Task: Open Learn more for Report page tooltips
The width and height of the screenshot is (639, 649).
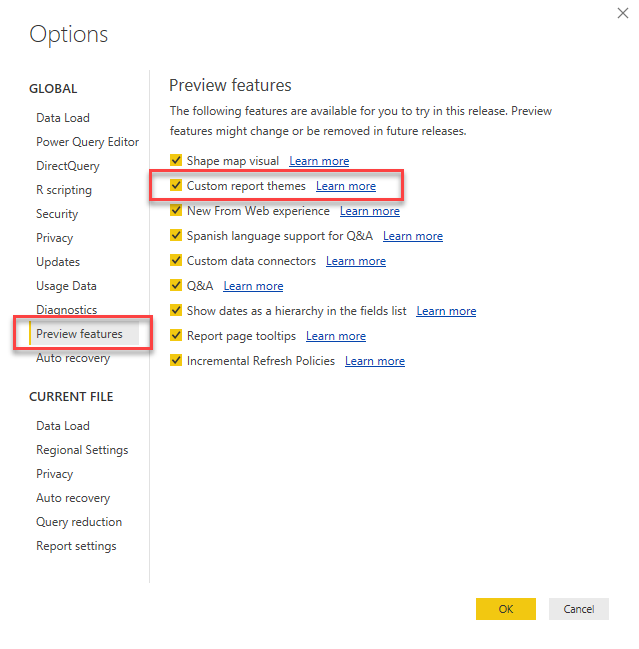Action: (336, 336)
